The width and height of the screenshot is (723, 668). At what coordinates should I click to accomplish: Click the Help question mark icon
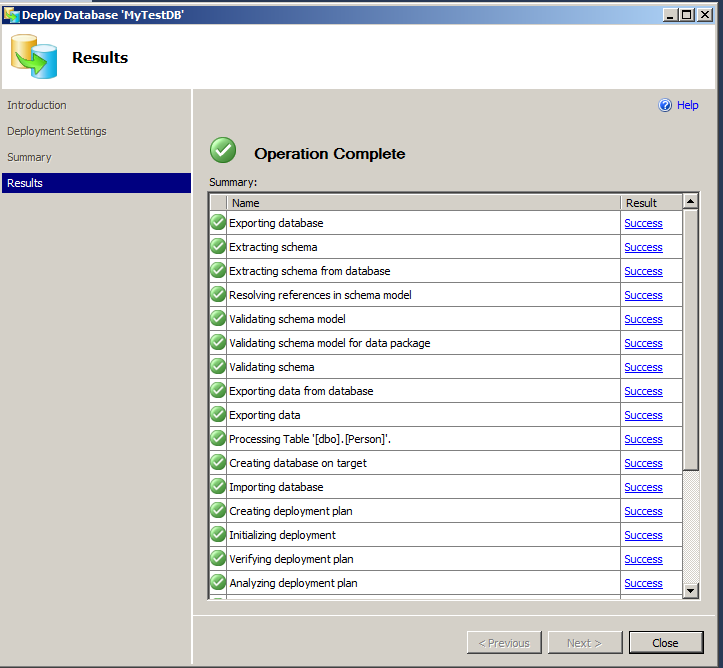(665, 105)
